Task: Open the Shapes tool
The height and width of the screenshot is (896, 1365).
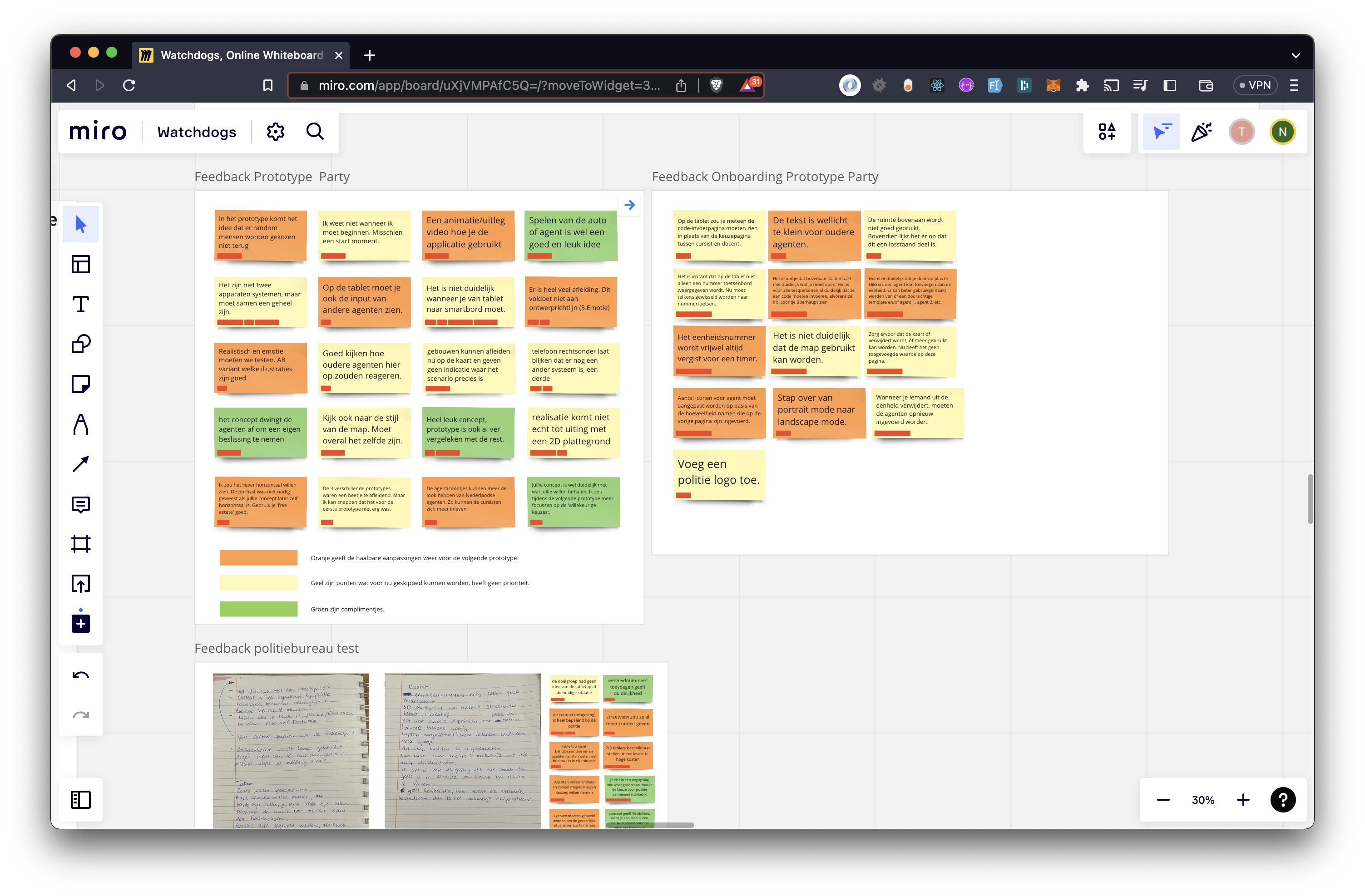Action: click(80, 344)
